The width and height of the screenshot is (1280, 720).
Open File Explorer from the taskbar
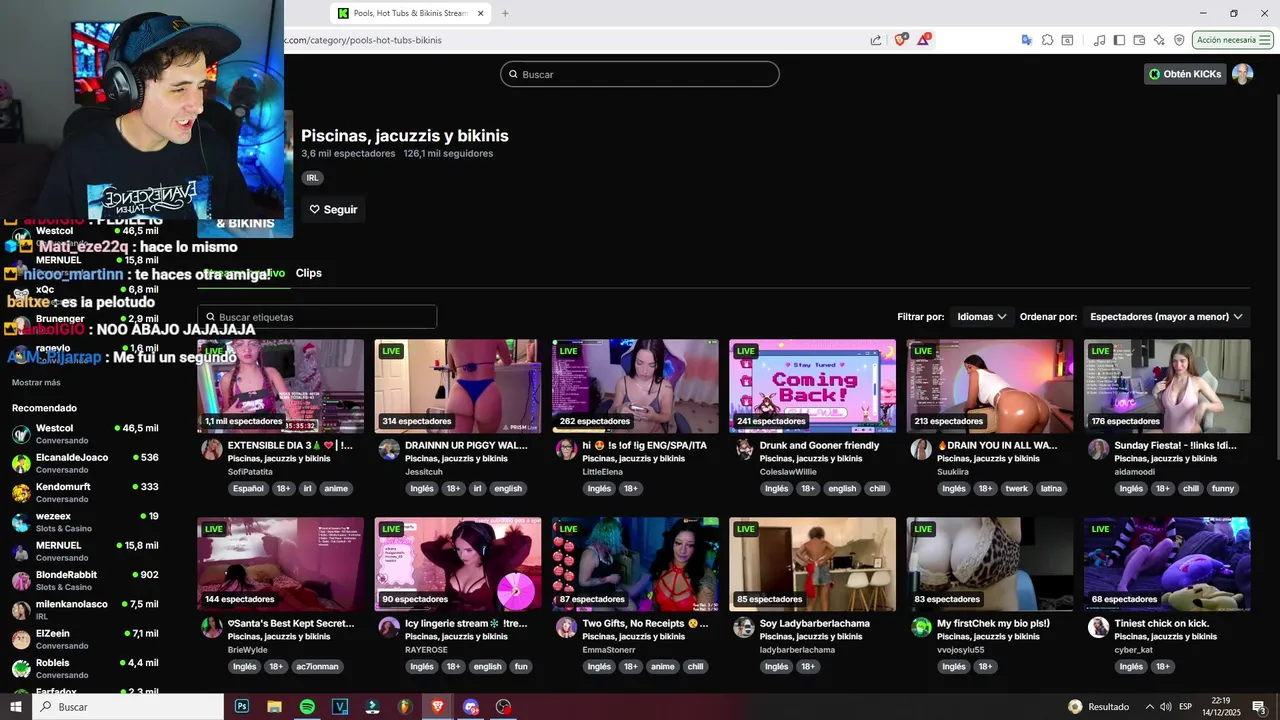(x=274, y=707)
